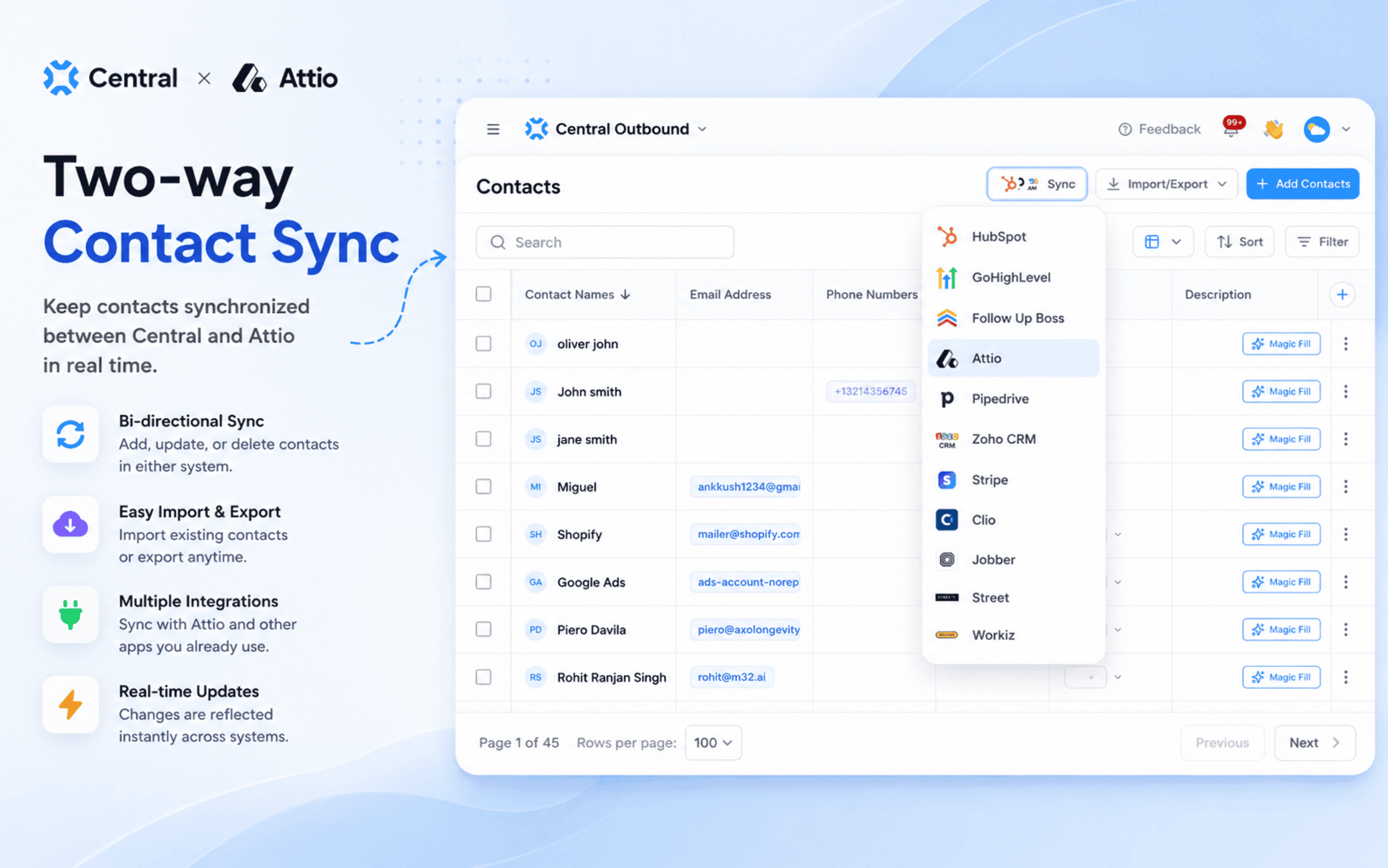Choose Pipedrive from the sync menu

point(1013,398)
